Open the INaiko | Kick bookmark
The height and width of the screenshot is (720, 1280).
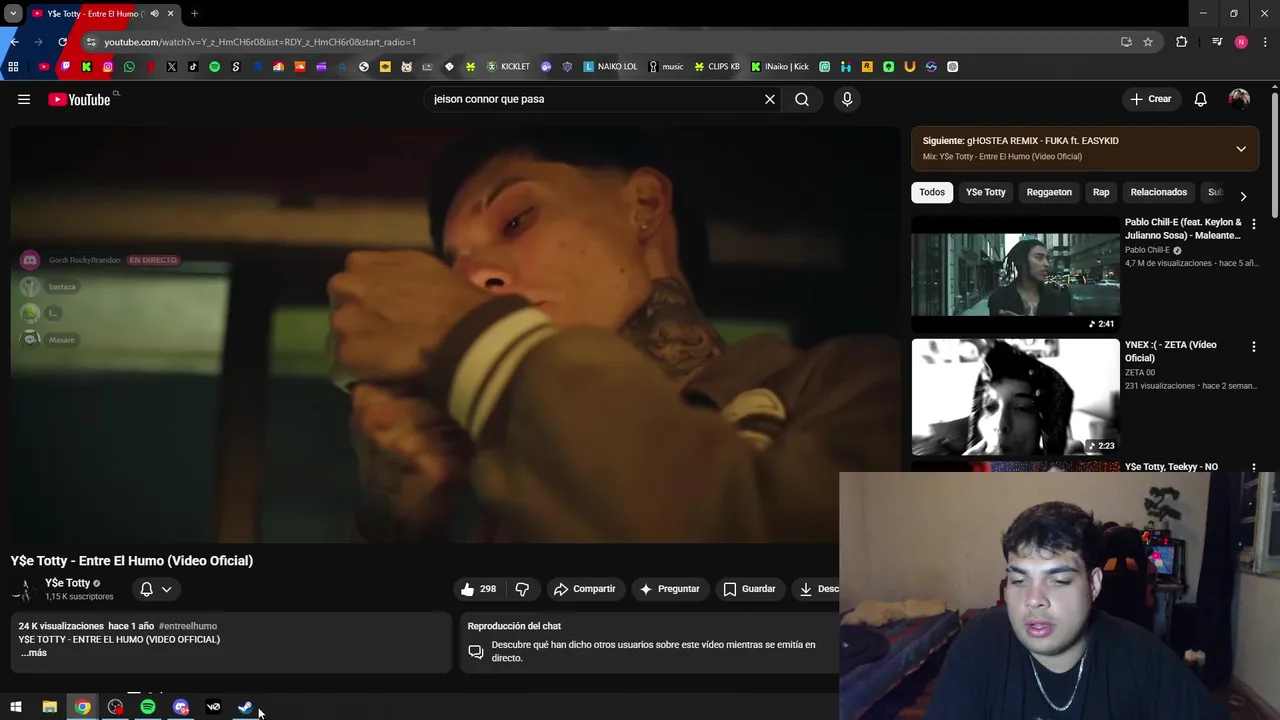780,67
